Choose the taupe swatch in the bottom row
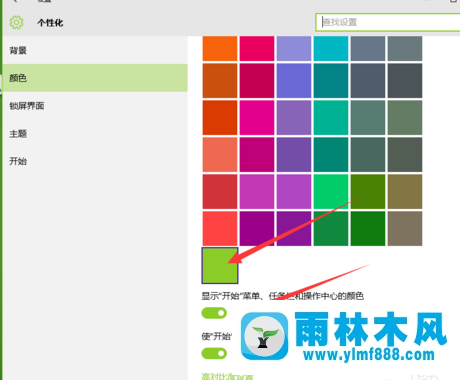 pos(405,229)
